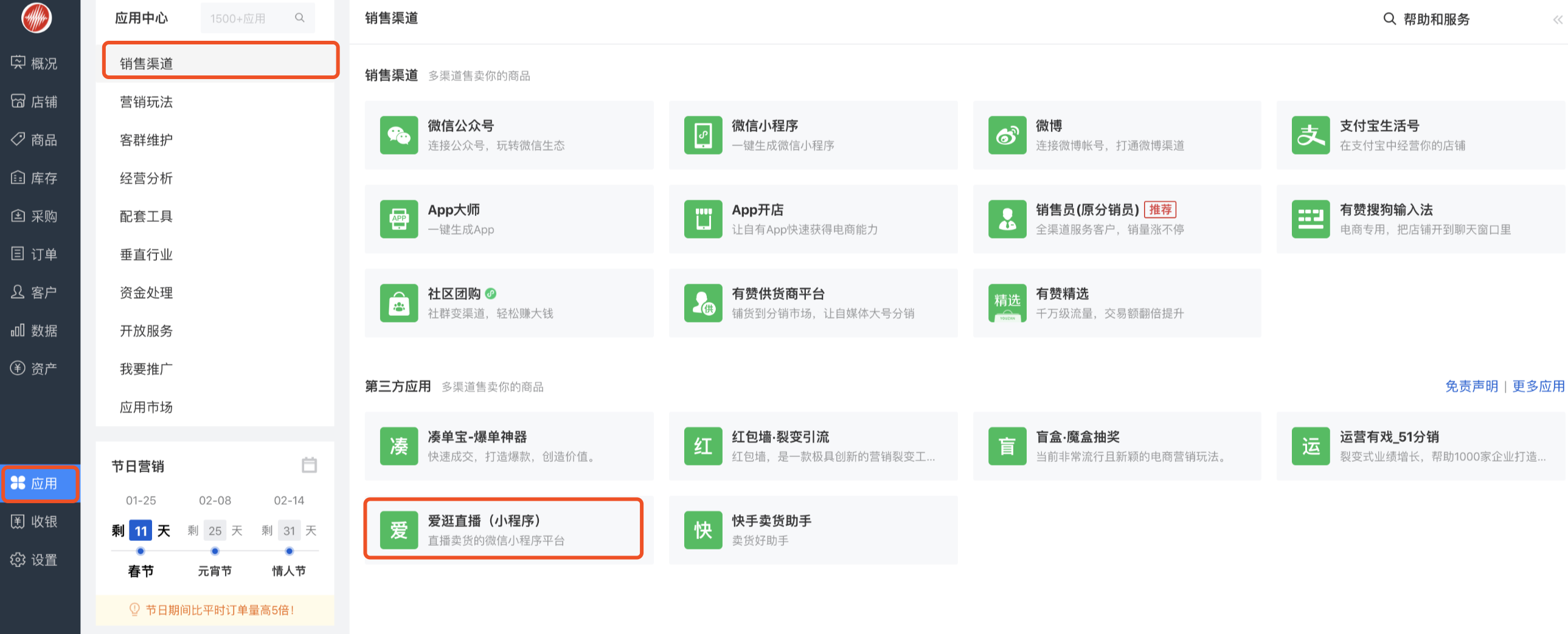The width and height of the screenshot is (1568, 634).
Task: Click the Weibo icon
Action: (1007, 135)
